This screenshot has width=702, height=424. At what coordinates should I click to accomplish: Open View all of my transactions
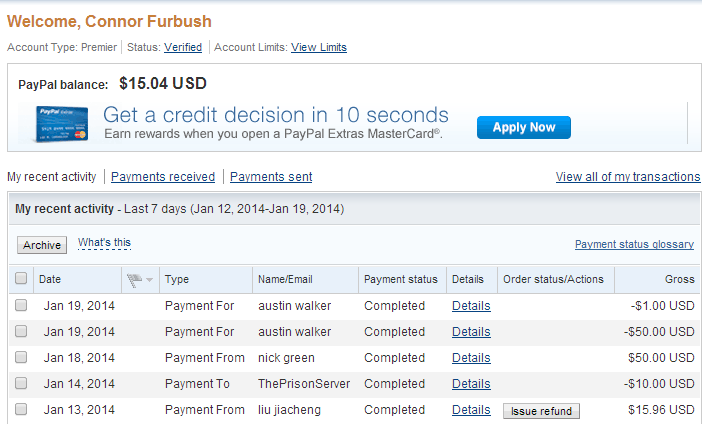(x=628, y=177)
